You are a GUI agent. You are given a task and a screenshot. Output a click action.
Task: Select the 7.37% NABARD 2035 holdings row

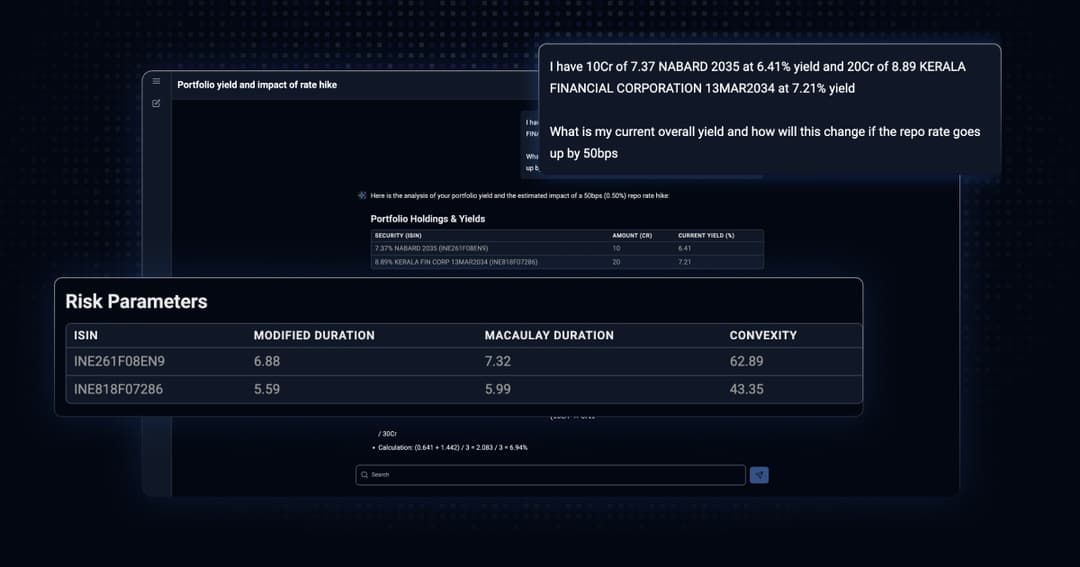click(x=567, y=248)
